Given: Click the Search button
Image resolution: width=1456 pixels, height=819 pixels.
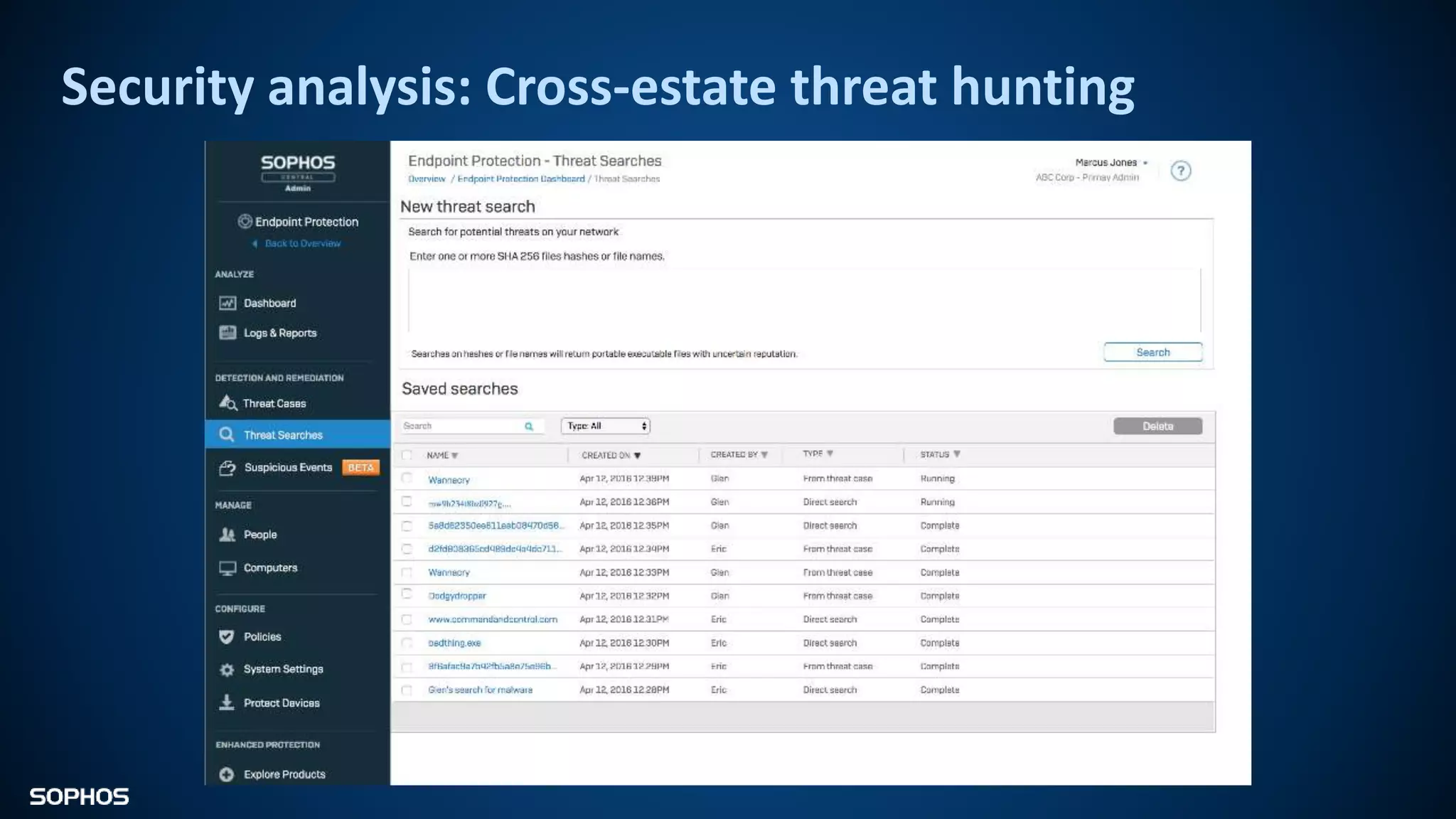Looking at the screenshot, I should coord(1152,353).
